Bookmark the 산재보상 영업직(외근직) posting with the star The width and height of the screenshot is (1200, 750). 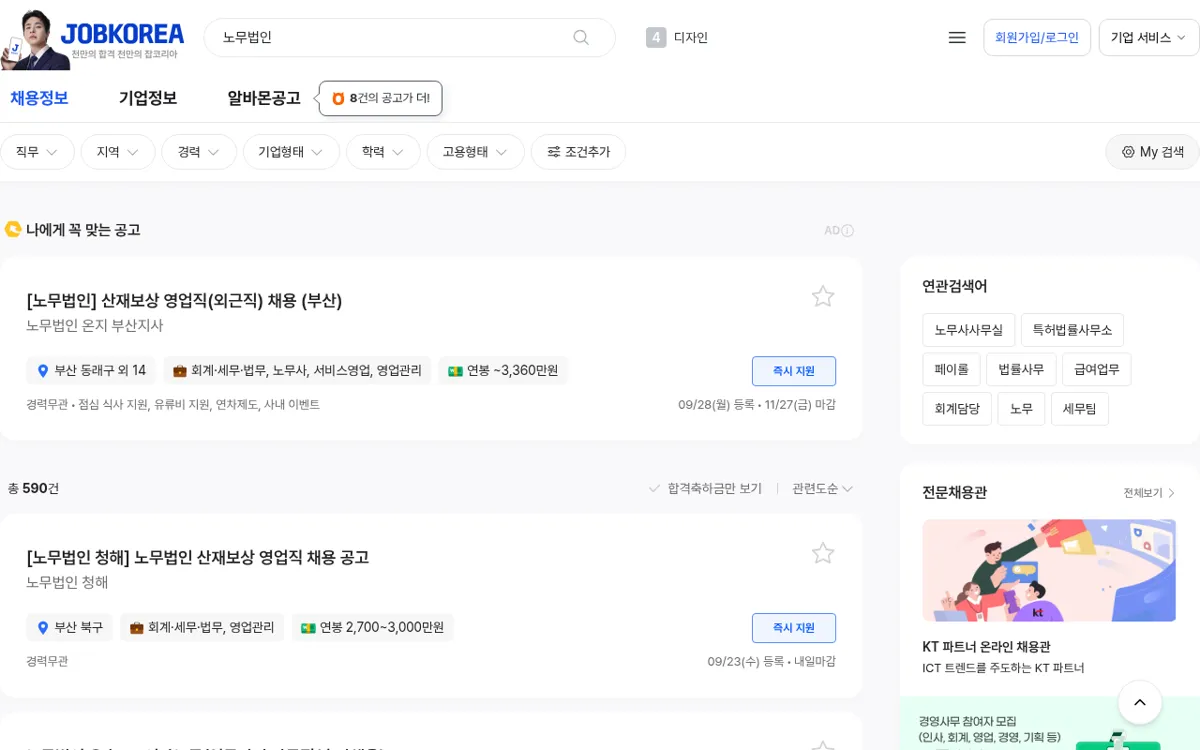(823, 296)
